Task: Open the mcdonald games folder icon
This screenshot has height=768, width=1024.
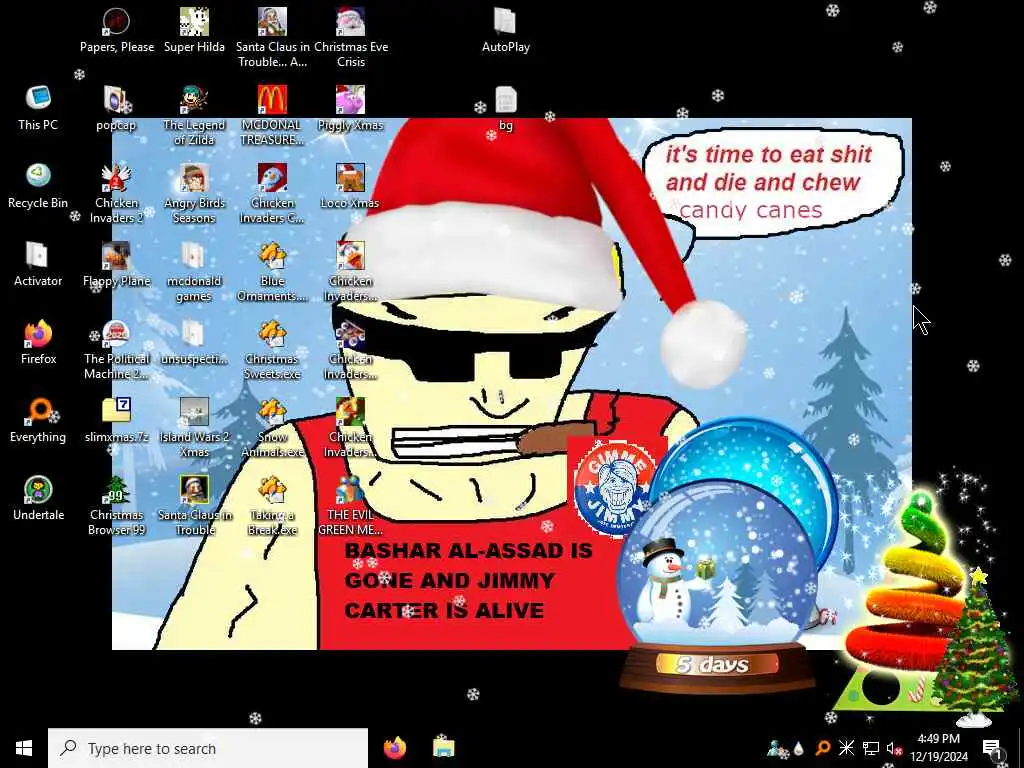Action: click(194, 270)
